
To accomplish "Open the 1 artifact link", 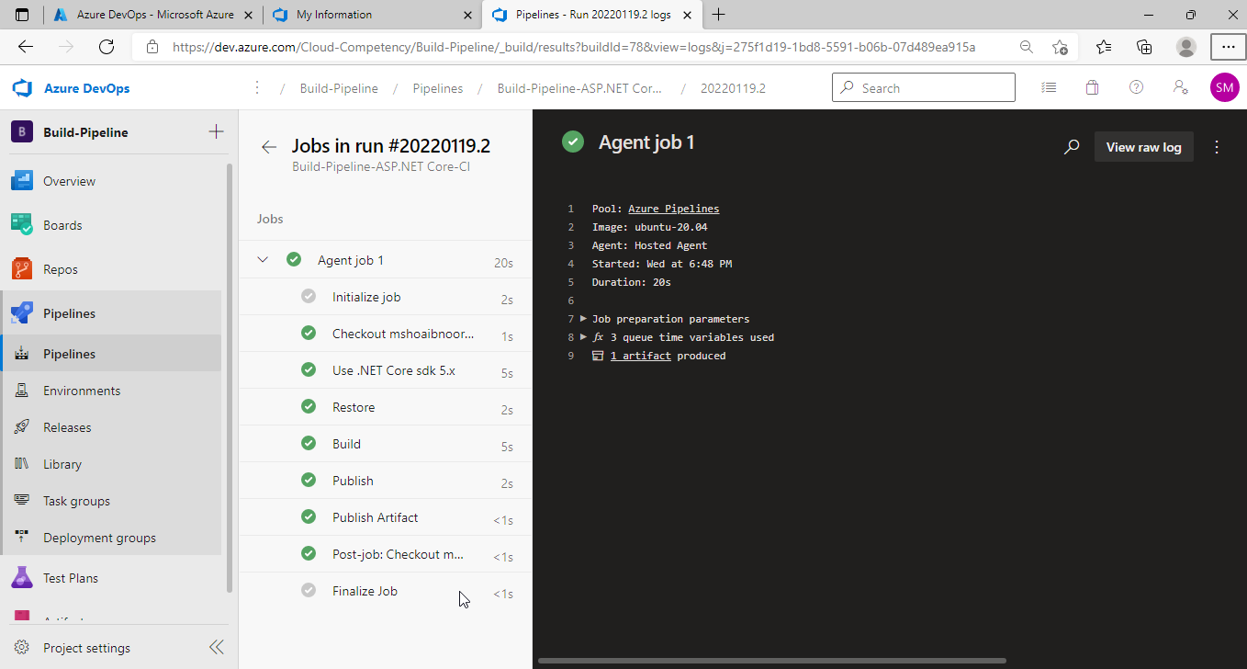I will [640, 356].
